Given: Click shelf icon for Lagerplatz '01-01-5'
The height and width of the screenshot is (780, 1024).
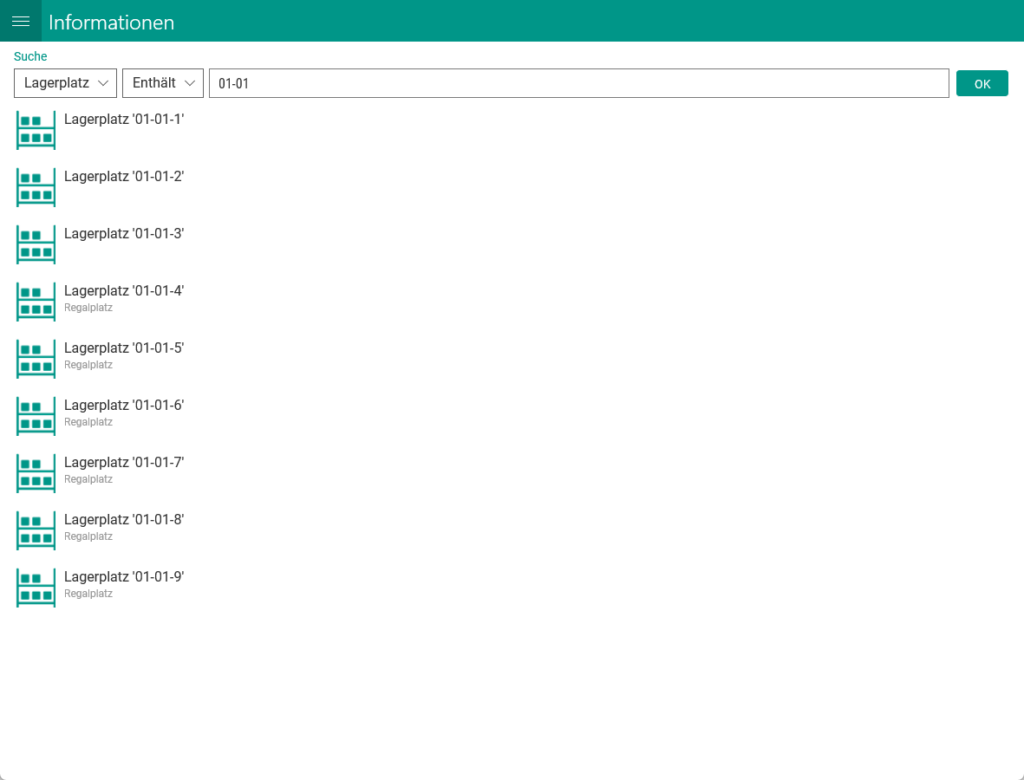Looking at the screenshot, I should tap(36, 359).
